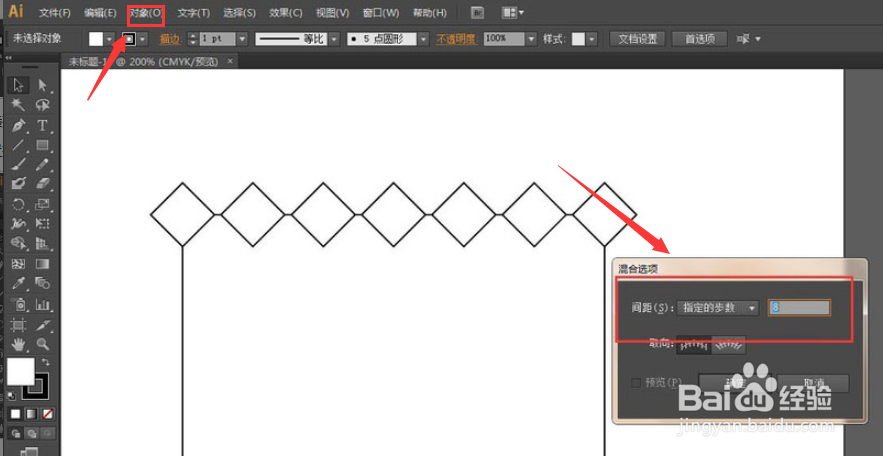
Task: Select the Direct Selection tool
Action: (43, 85)
